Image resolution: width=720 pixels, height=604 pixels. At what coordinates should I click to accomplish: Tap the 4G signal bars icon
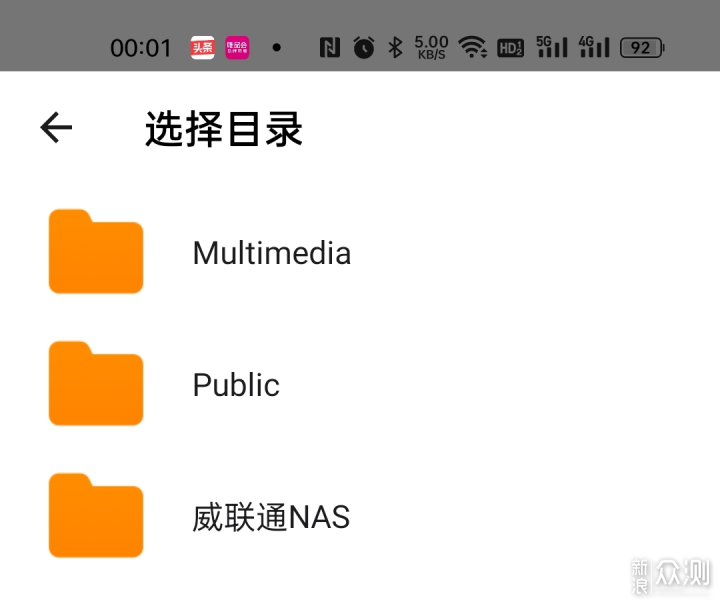click(x=594, y=47)
